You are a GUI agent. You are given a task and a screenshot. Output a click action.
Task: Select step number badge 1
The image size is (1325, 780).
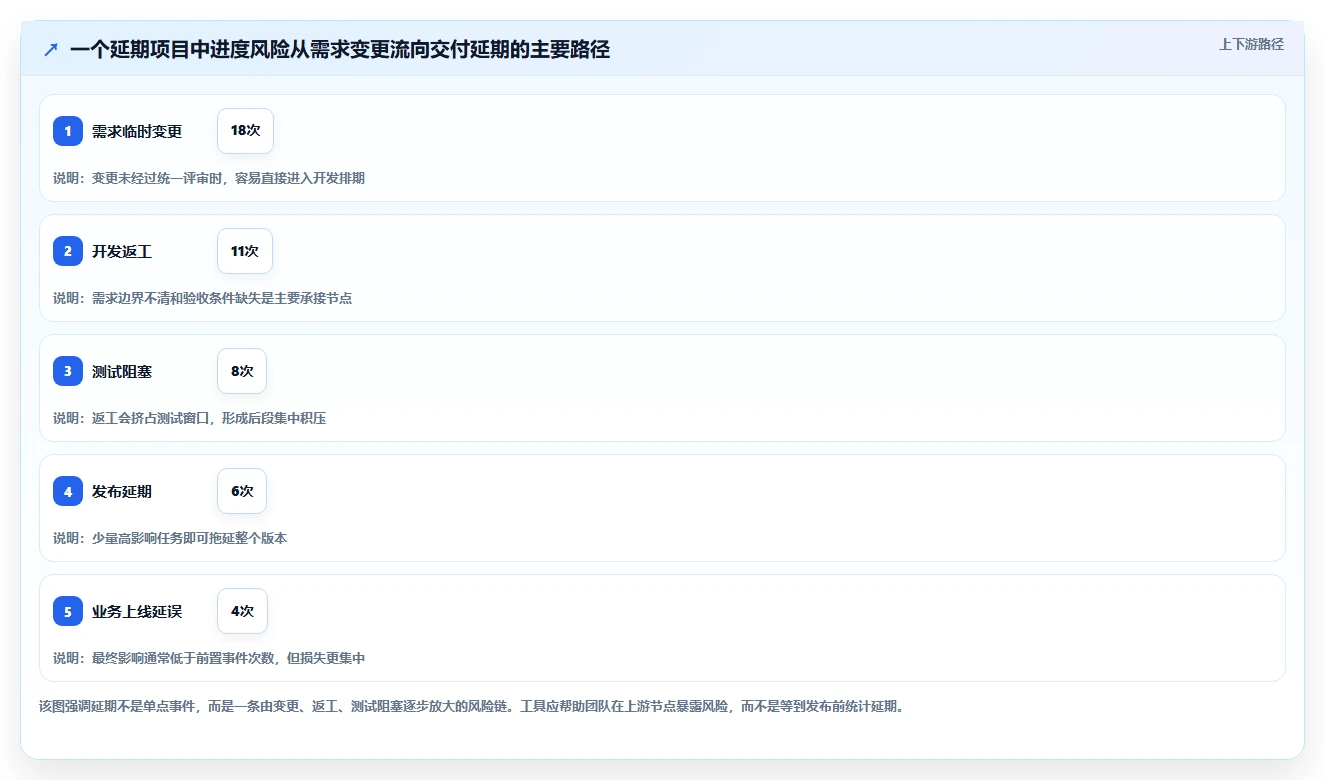click(x=68, y=131)
